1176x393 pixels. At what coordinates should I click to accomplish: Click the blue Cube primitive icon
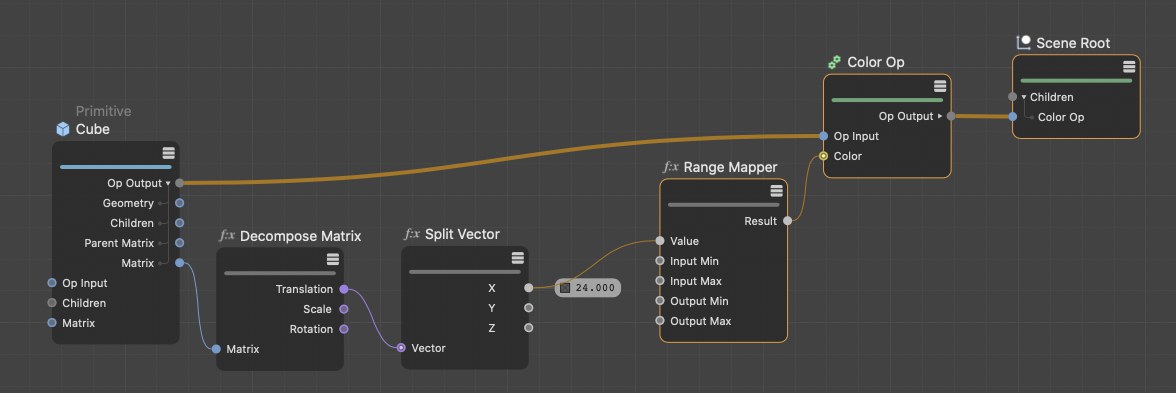63,129
